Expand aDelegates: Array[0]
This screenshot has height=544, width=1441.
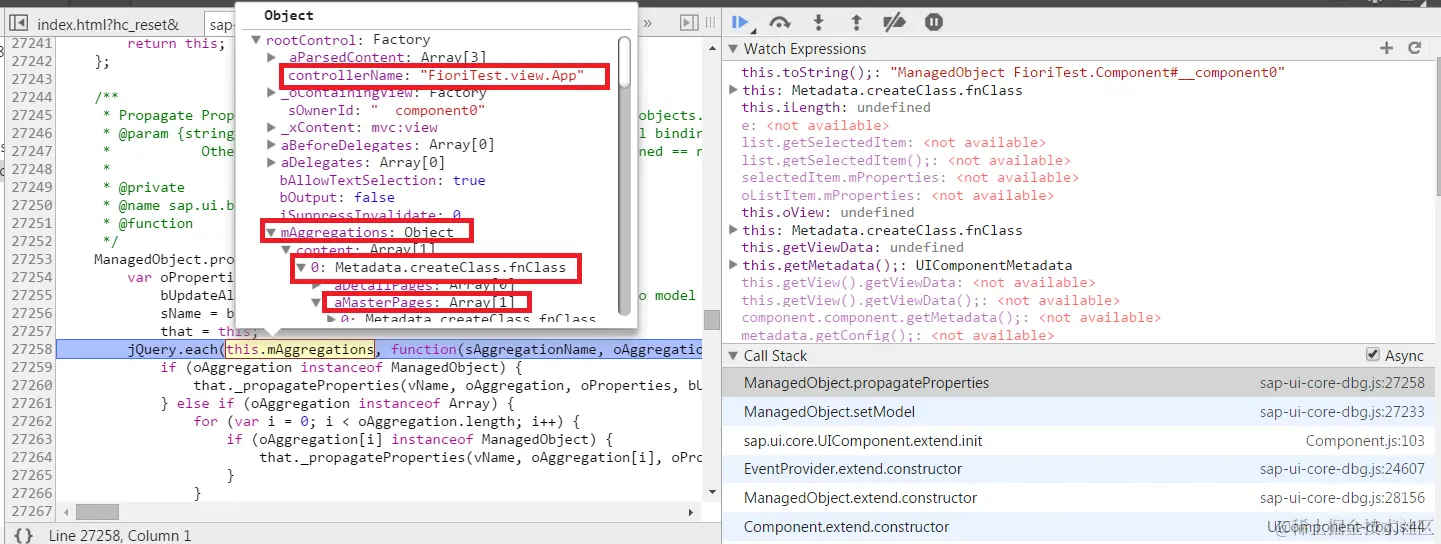point(272,163)
